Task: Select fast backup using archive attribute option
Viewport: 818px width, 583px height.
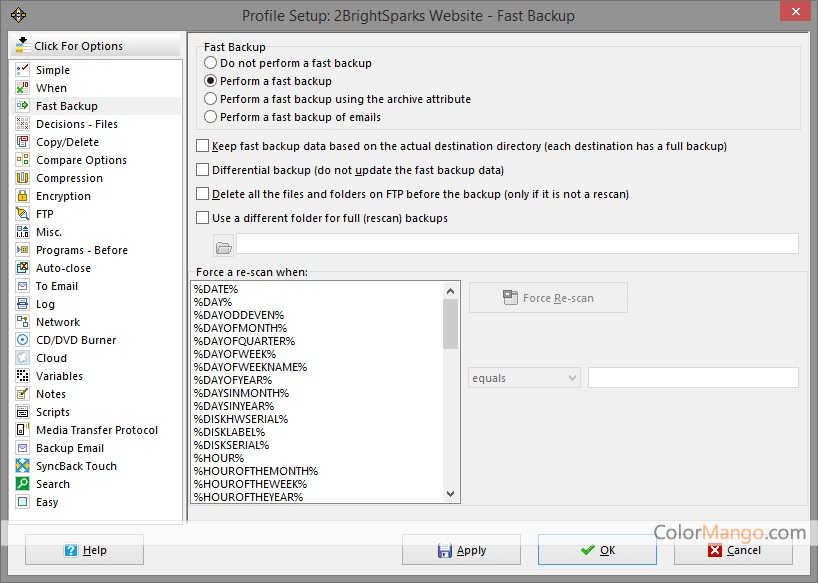Action: [210, 99]
